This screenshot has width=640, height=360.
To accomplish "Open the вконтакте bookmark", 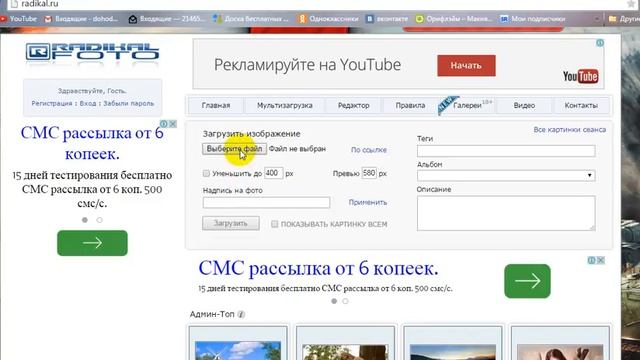I will (x=387, y=19).
